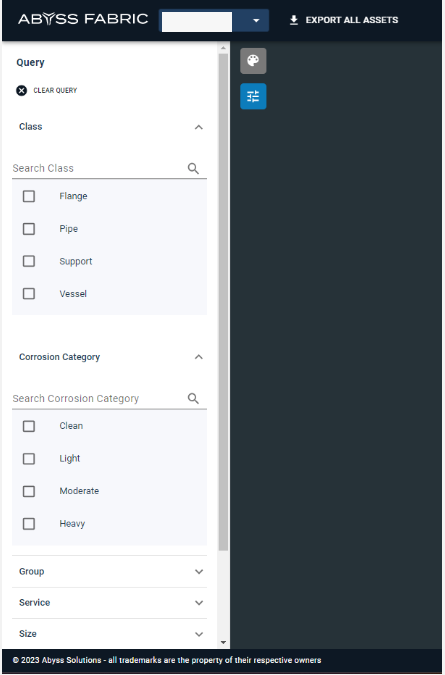Viewport: 445px width, 675px height.
Task: Click the scrollbar down arrow
Action: tap(223, 642)
